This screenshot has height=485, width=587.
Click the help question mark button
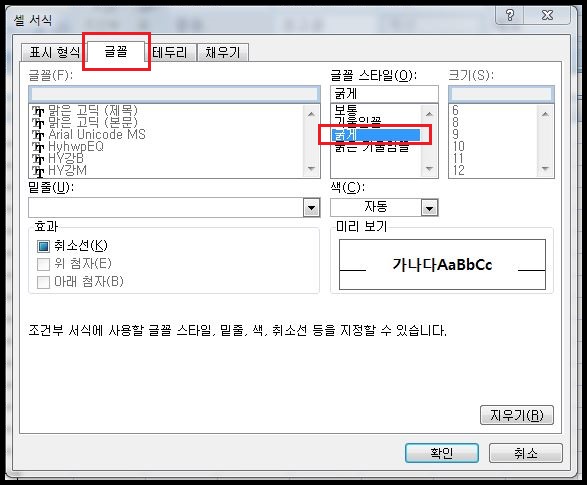pos(510,15)
